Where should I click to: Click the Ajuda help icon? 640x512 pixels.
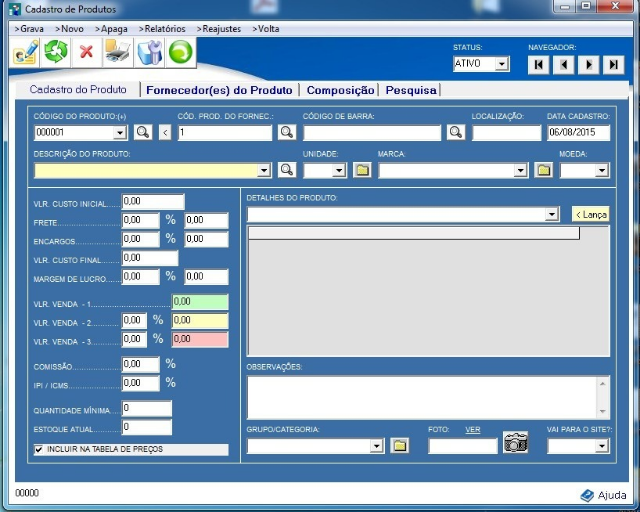click(587, 495)
